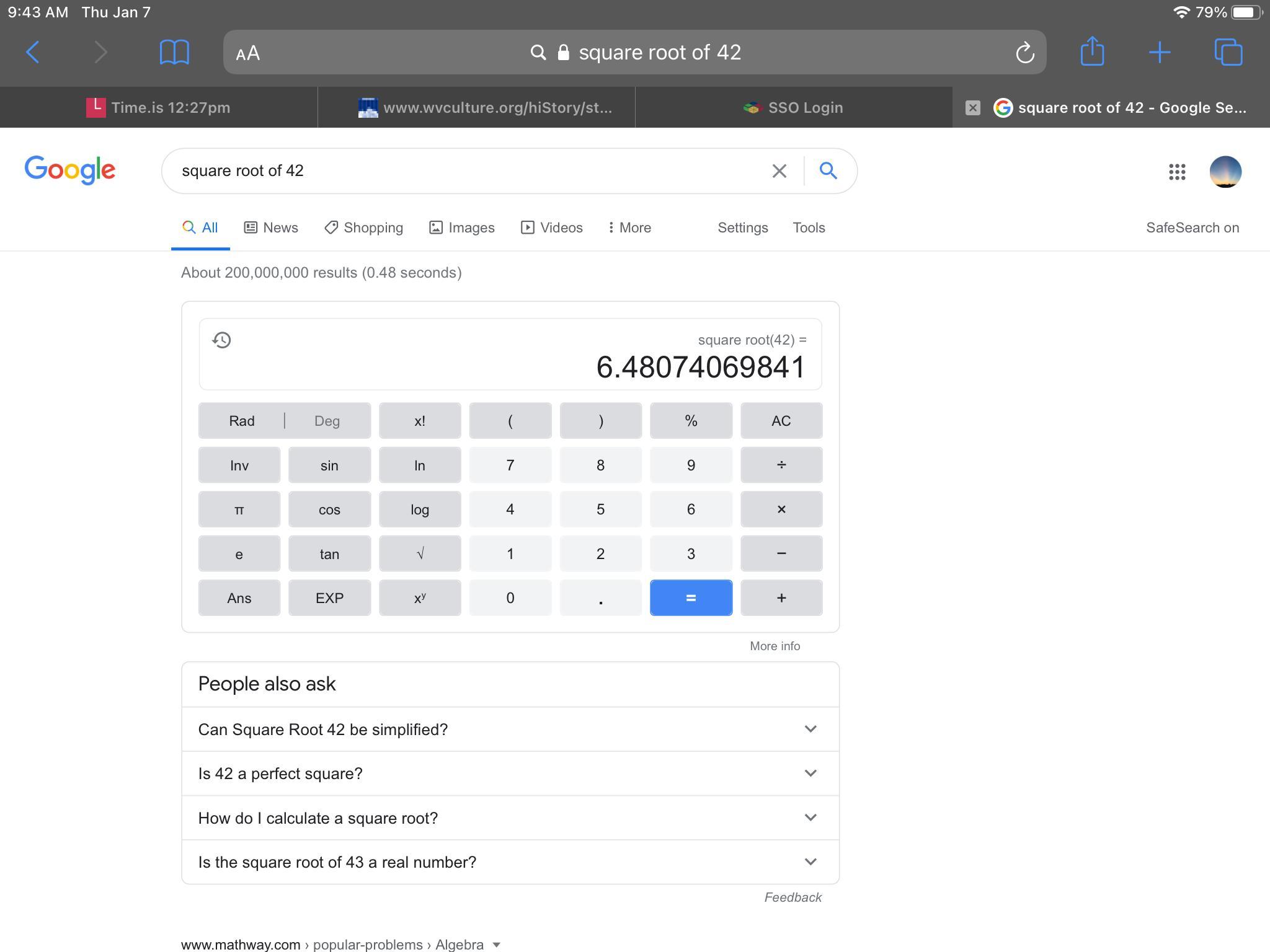Toggle Inv inverse functions key
This screenshot has width=1270, height=952.
coord(239,465)
